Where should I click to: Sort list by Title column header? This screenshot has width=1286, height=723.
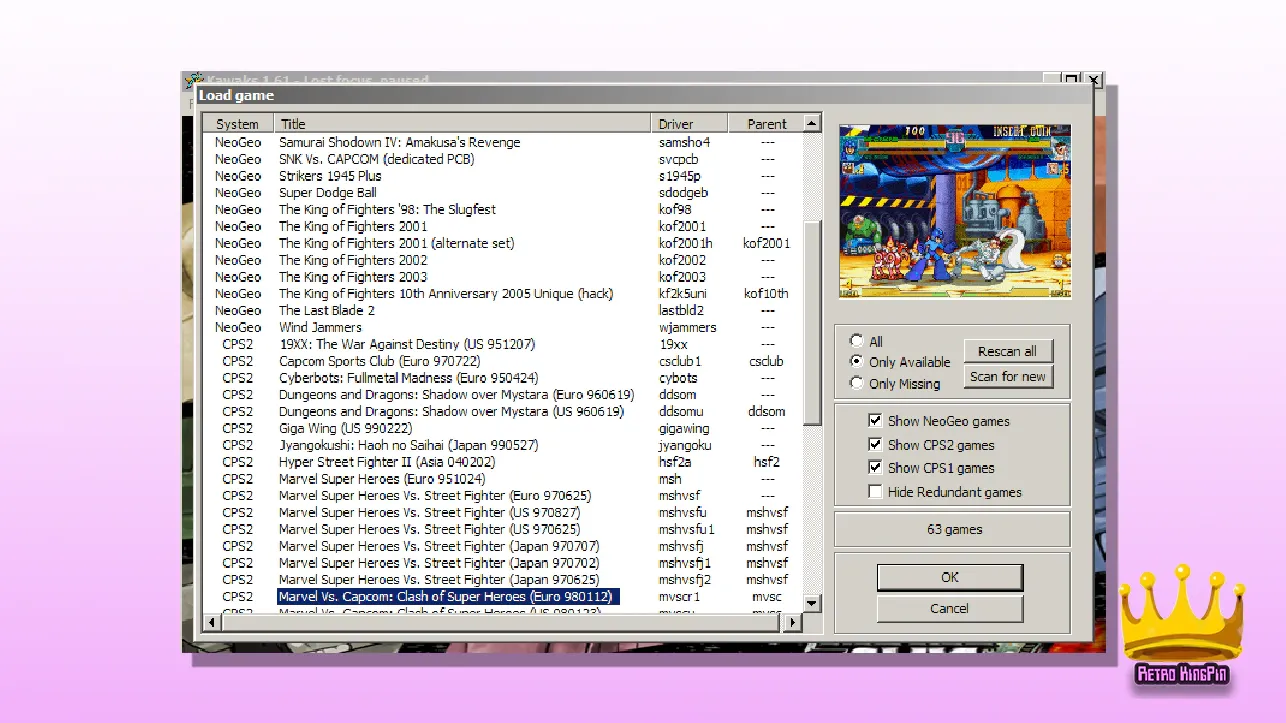point(463,124)
